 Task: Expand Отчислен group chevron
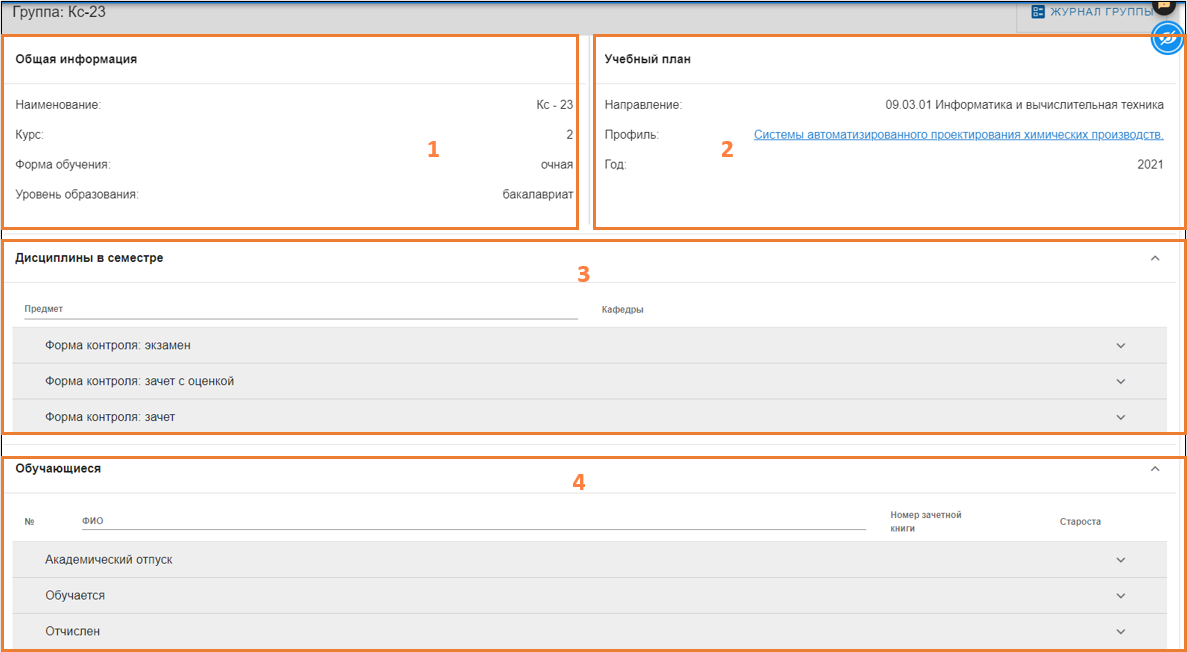click(x=1120, y=632)
